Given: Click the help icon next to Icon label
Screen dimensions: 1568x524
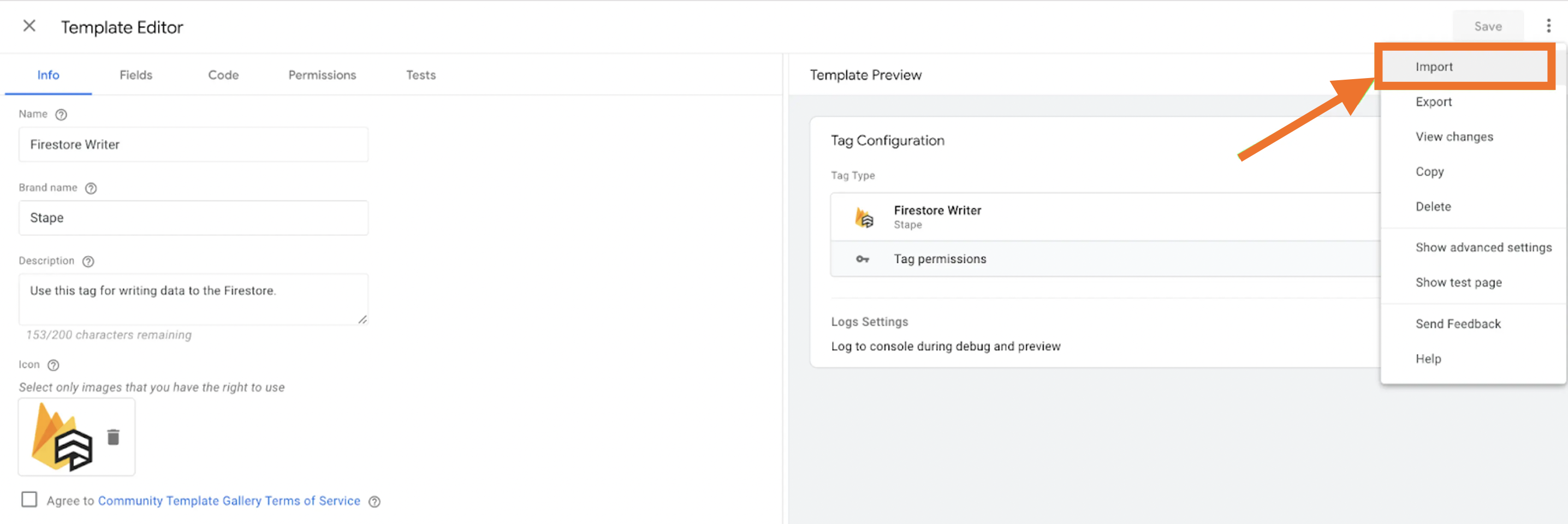Looking at the screenshot, I should click(54, 365).
